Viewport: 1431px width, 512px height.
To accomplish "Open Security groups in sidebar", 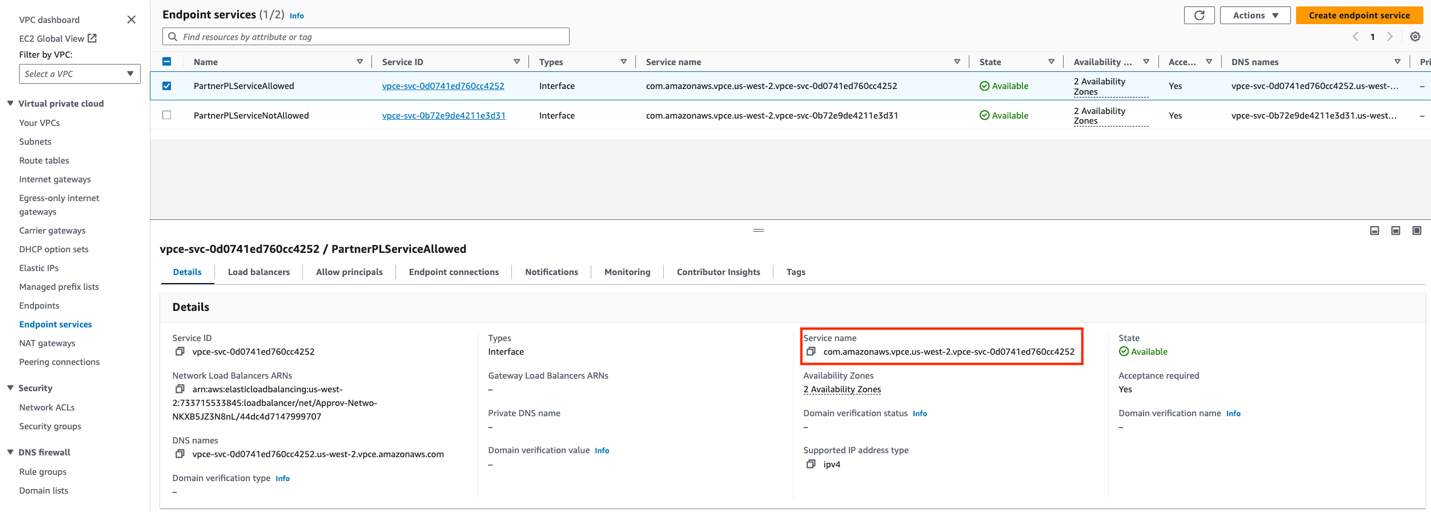I will pos(50,426).
